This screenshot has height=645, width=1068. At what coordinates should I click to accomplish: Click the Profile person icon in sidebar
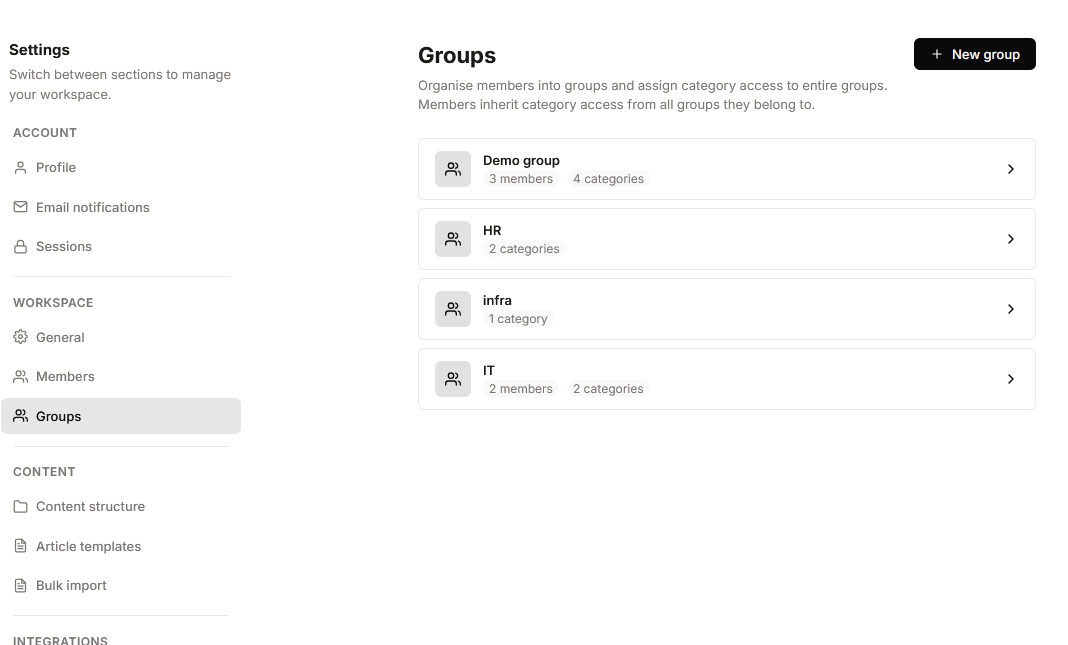tap(20, 168)
